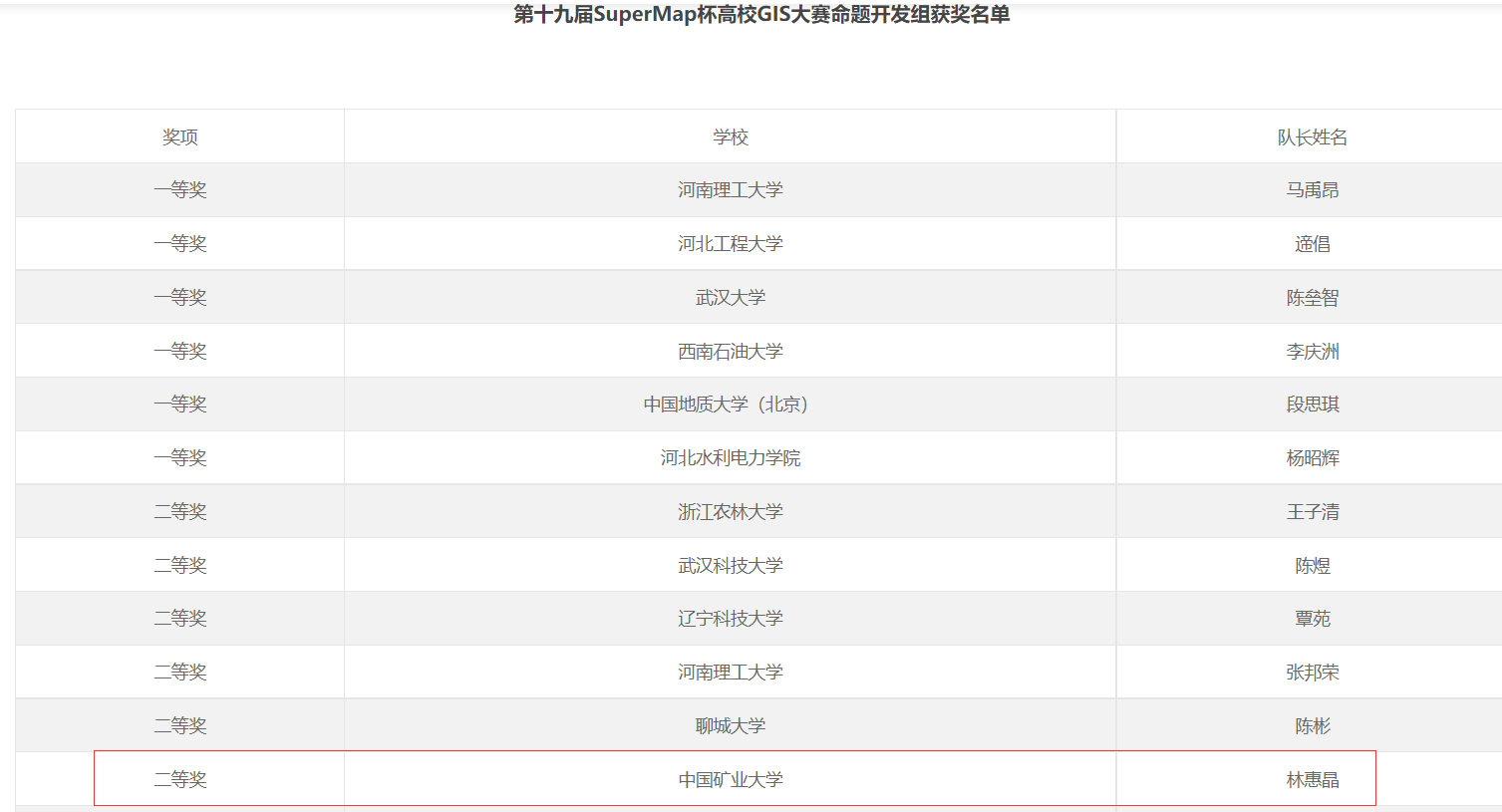
Task: Click the page title 第十九届SuperMap杯高校GIS大赛命题开发组获奖名单
Action: (x=761, y=15)
